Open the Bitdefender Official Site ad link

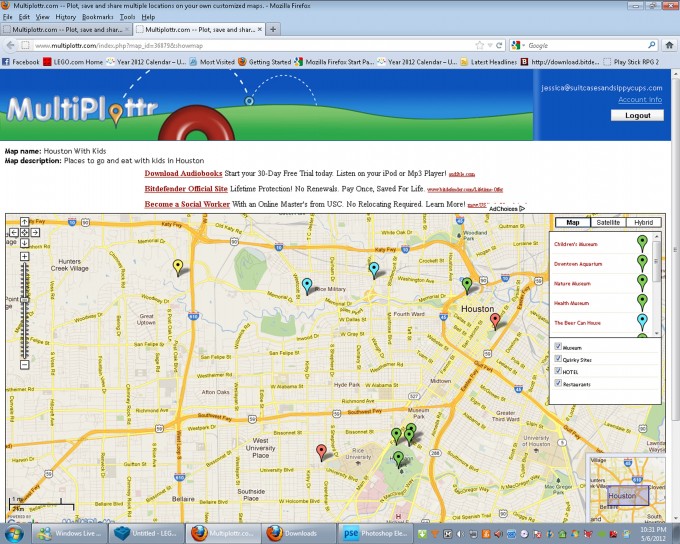pyautogui.click(x=186, y=189)
